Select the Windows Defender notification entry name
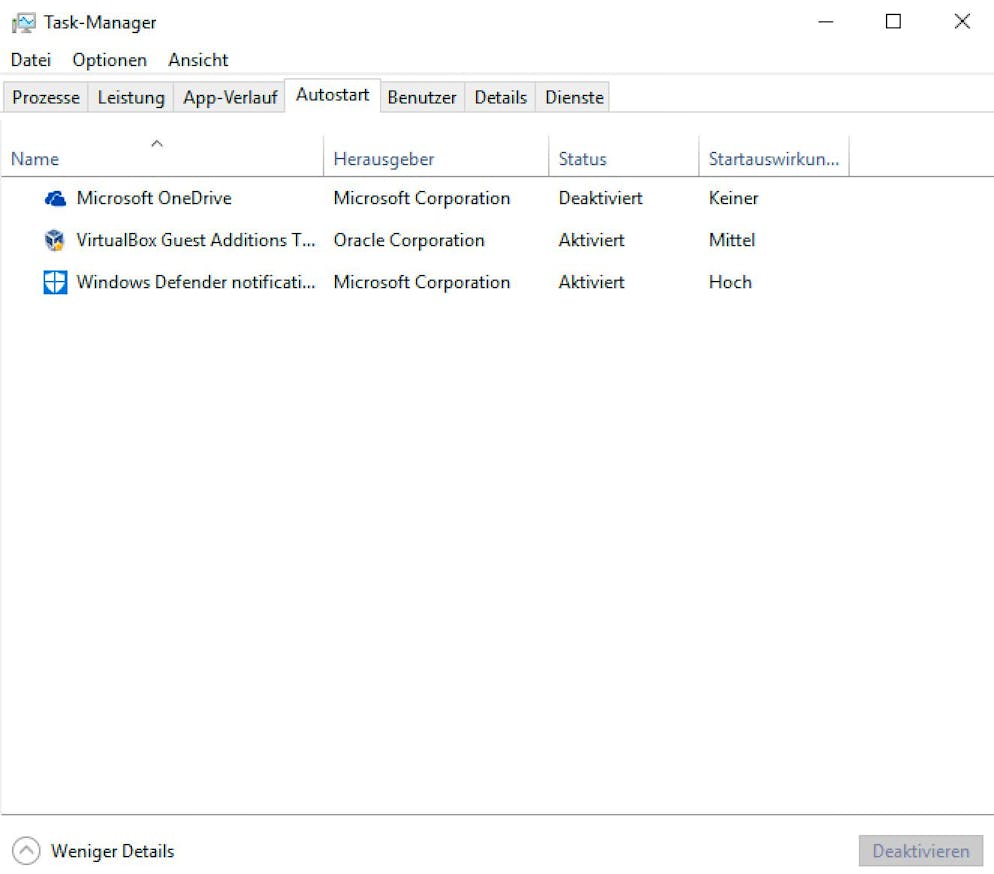The height and width of the screenshot is (874, 994). tap(196, 282)
